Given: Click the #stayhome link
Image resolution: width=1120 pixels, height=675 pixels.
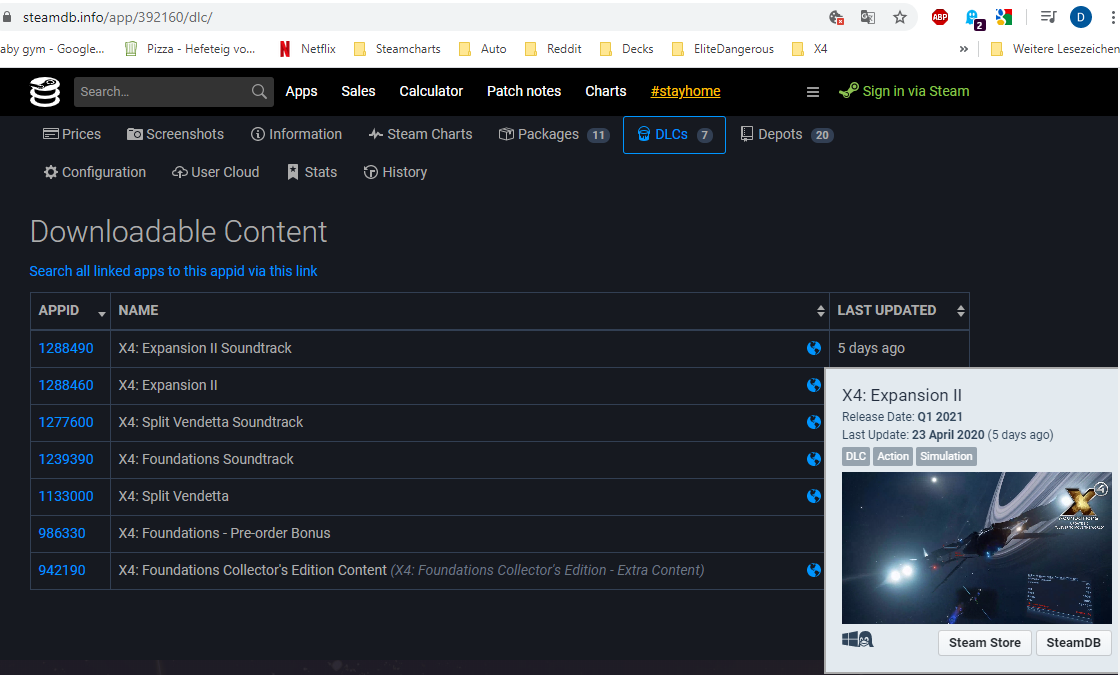Looking at the screenshot, I should [x=686, y=91].
